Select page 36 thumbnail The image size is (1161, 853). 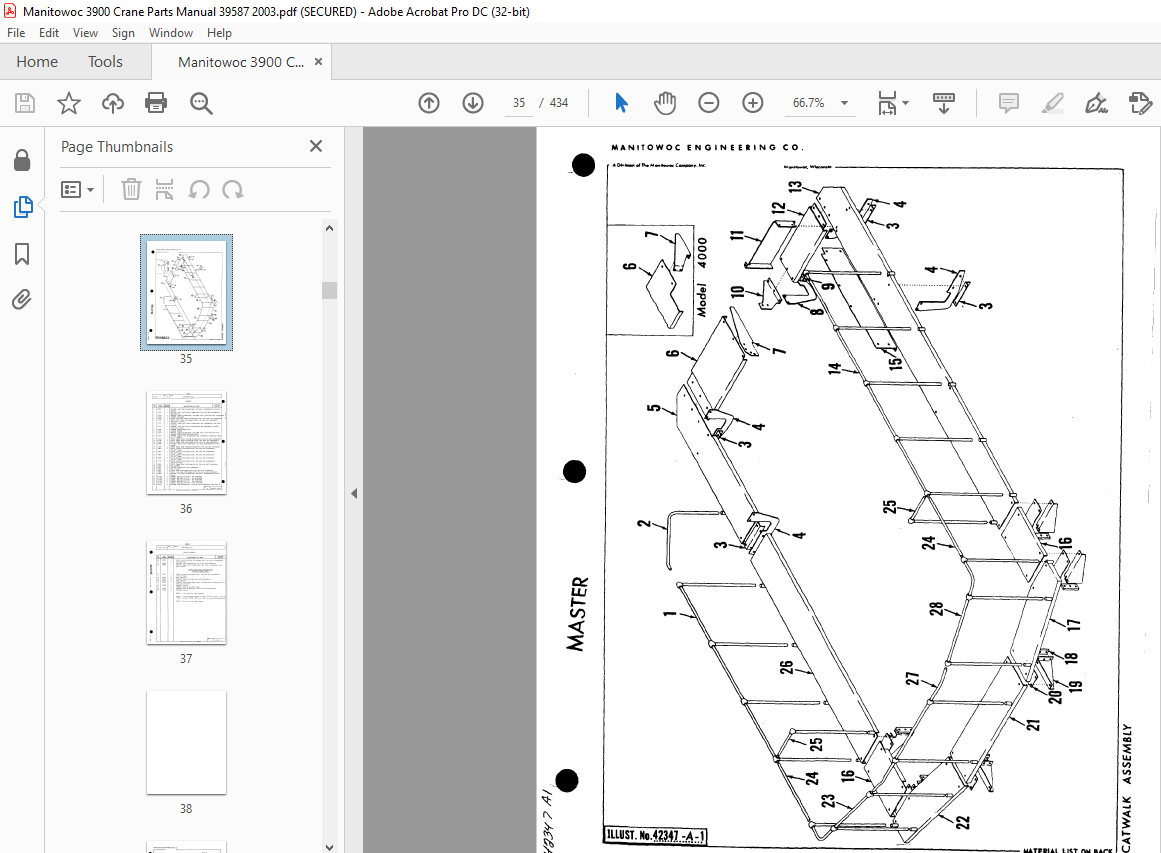pos(186,443)
